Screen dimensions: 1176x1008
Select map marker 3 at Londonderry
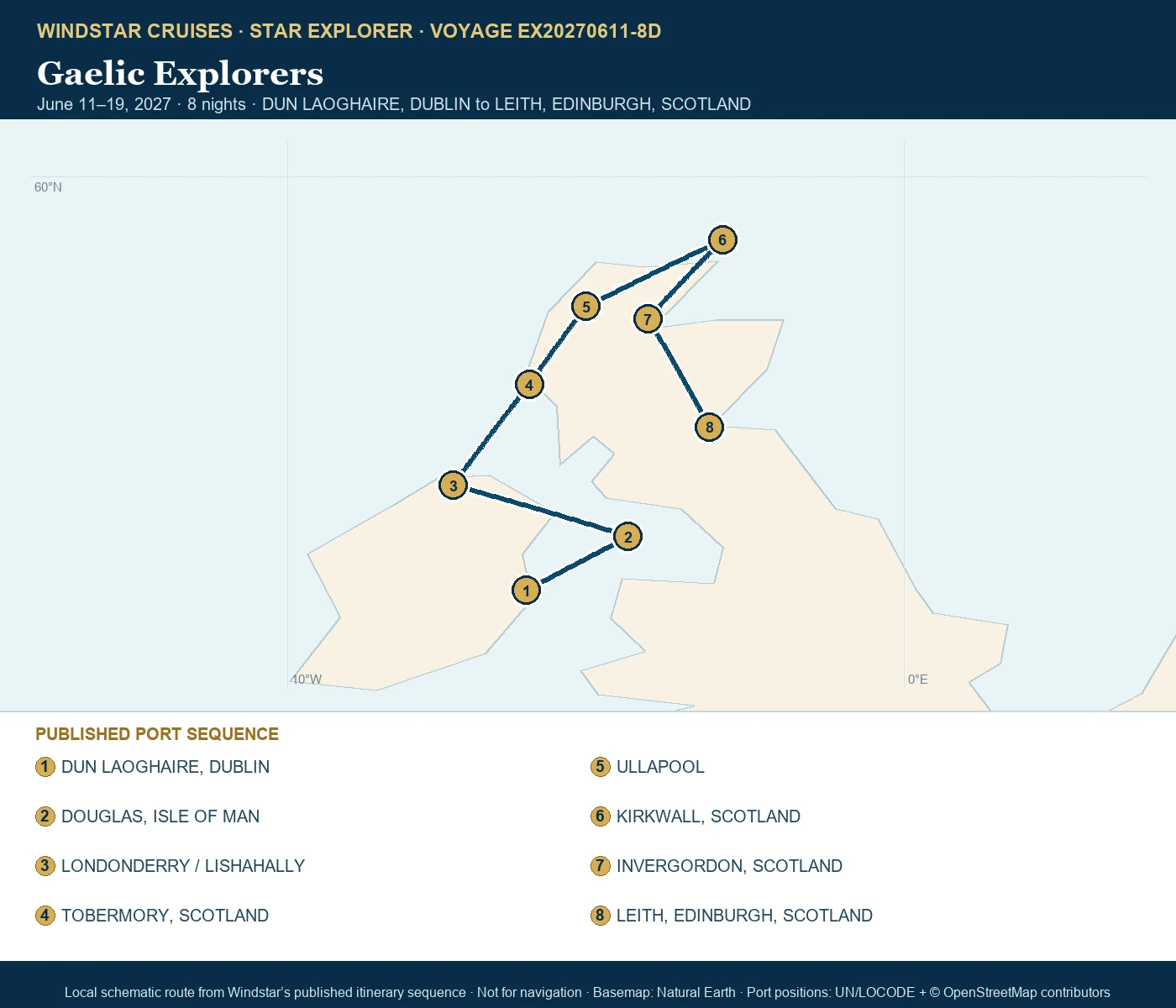tap(454, 486)
